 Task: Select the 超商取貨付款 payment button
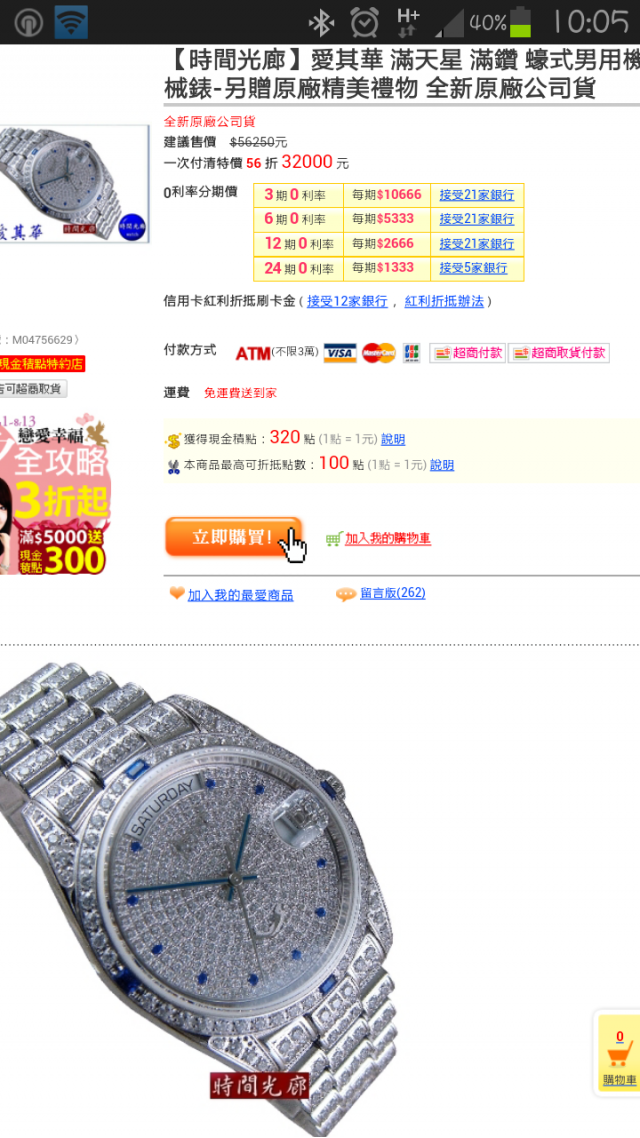tap(559, 353)
